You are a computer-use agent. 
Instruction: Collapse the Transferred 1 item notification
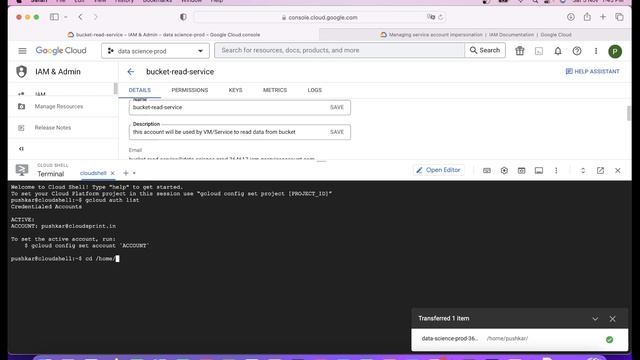(x=595, y=319)
